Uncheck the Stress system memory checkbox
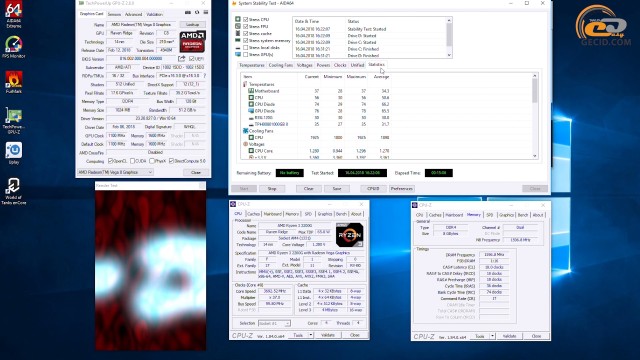This screenshot has width=640, height=360. tap(245, 40)
